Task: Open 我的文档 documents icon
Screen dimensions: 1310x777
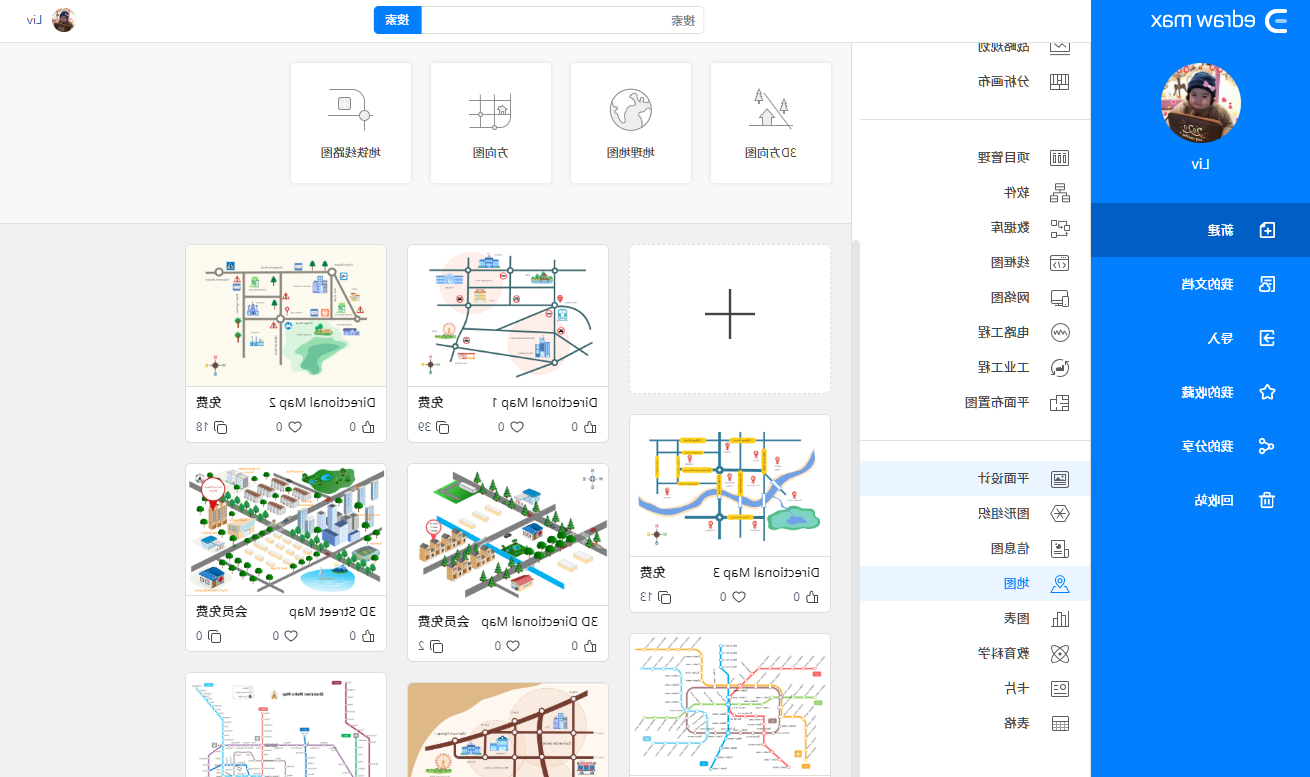Action: tap(1267, 284)
